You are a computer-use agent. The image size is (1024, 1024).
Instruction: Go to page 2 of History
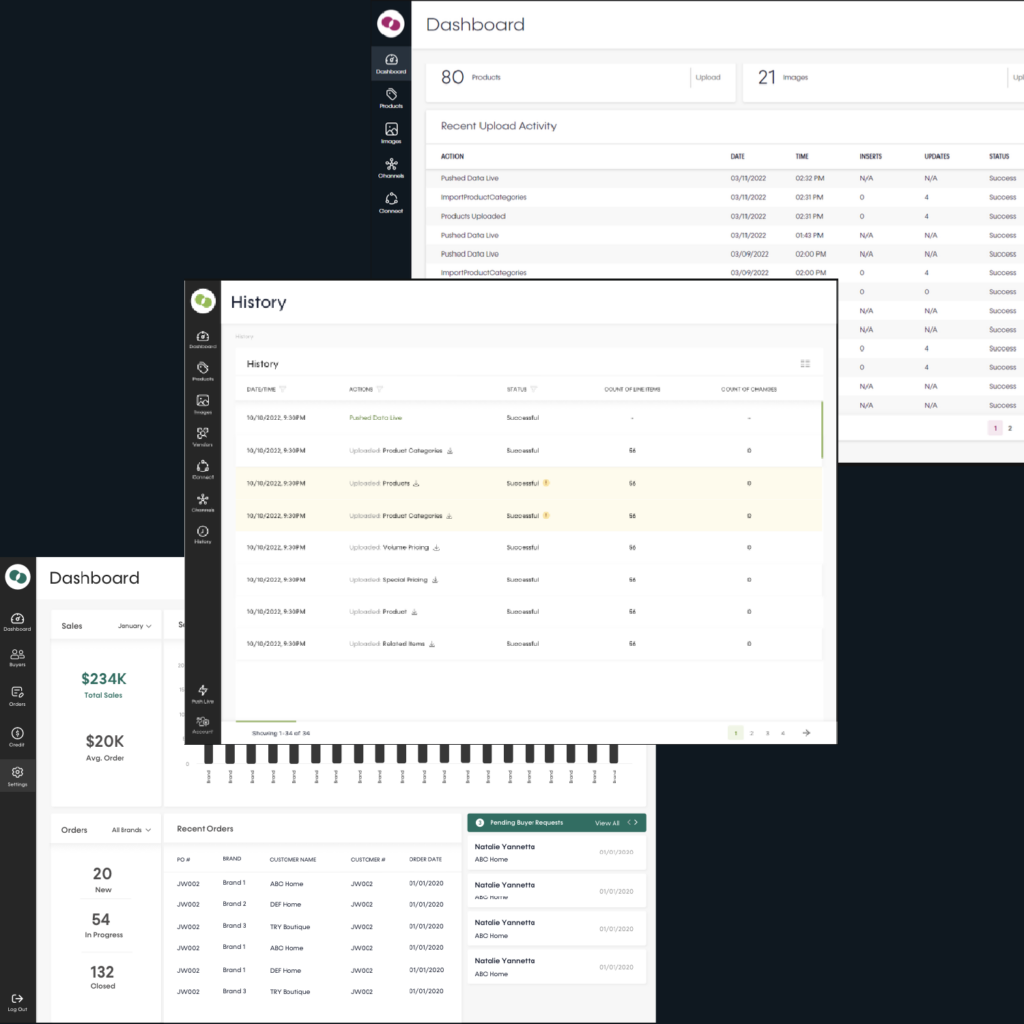click(x=752, y=733)
